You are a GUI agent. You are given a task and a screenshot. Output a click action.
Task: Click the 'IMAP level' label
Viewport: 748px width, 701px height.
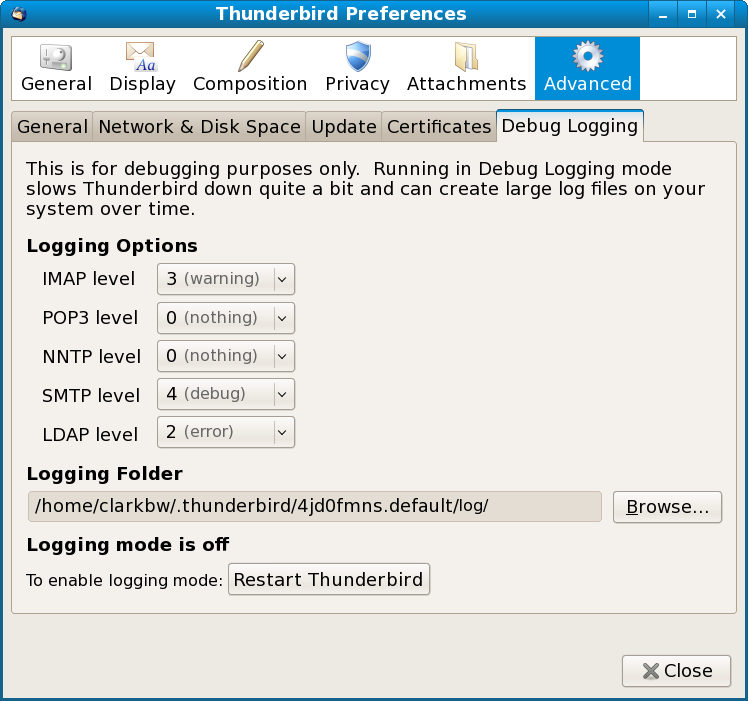(89, 279)
